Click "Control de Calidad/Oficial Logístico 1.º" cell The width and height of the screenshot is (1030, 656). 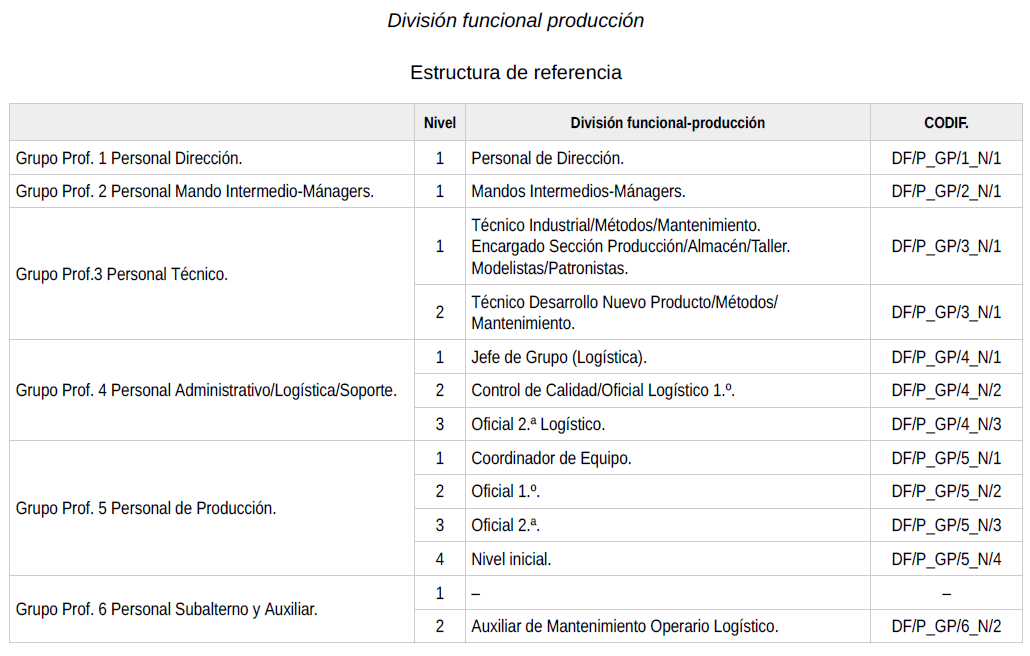tap(603, 390)
